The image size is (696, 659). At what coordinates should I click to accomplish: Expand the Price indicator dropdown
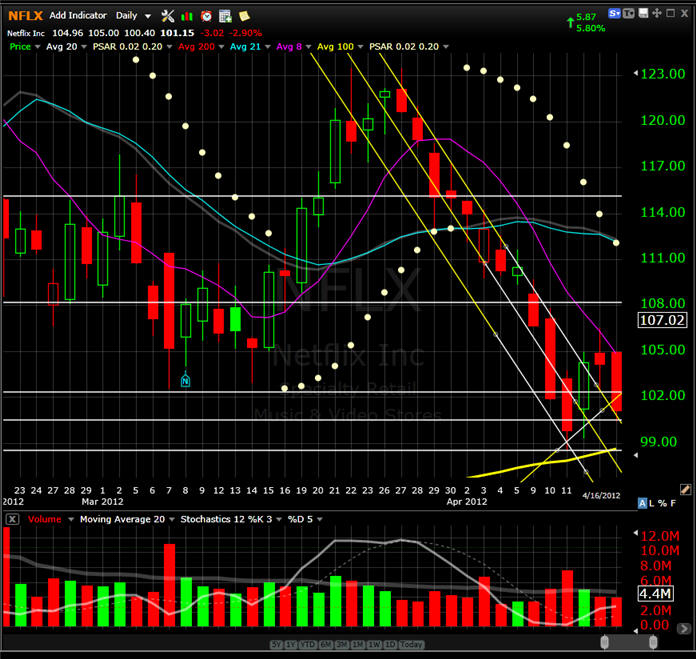tap(37, 47)
